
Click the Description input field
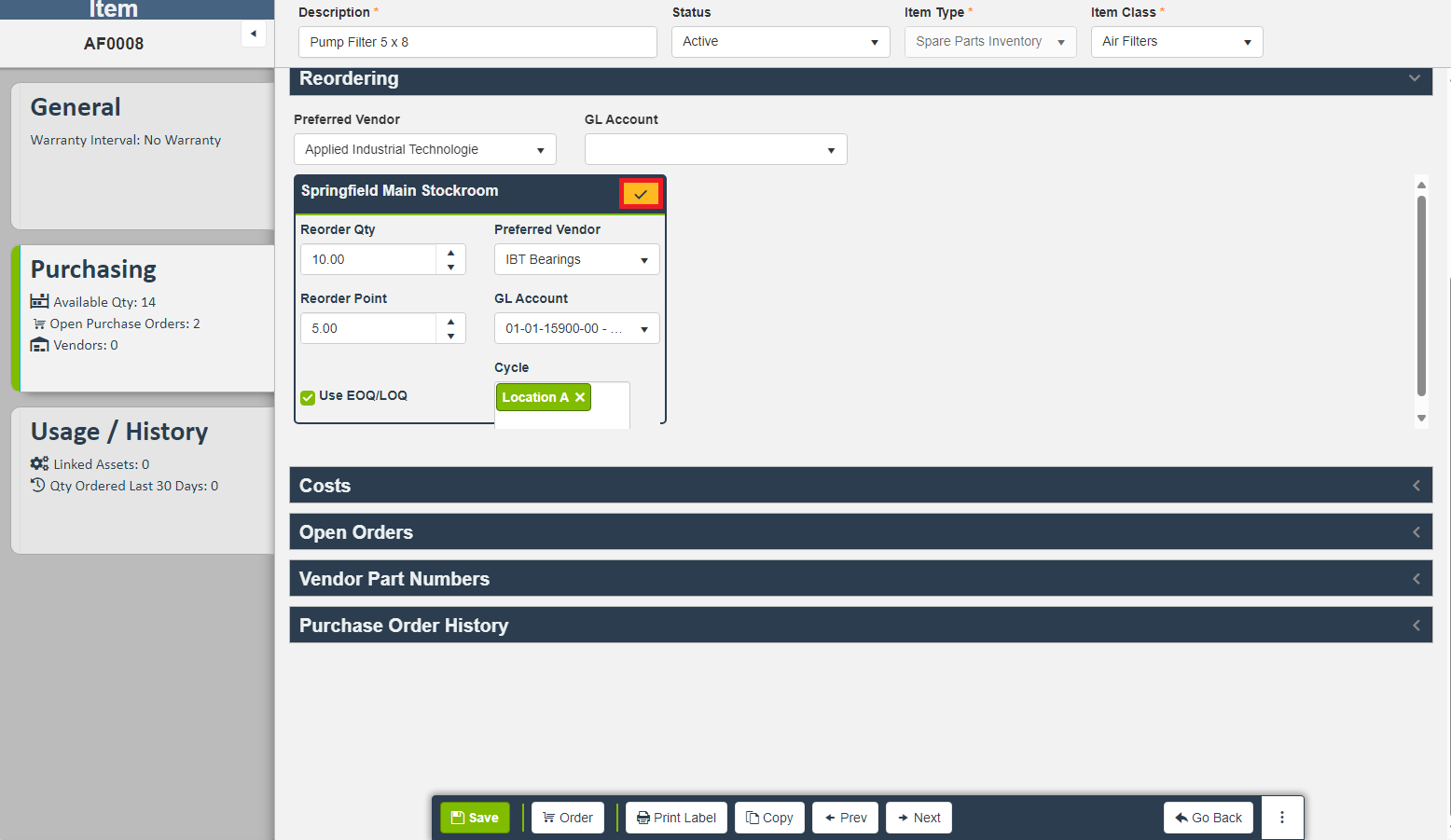[477, 42]
